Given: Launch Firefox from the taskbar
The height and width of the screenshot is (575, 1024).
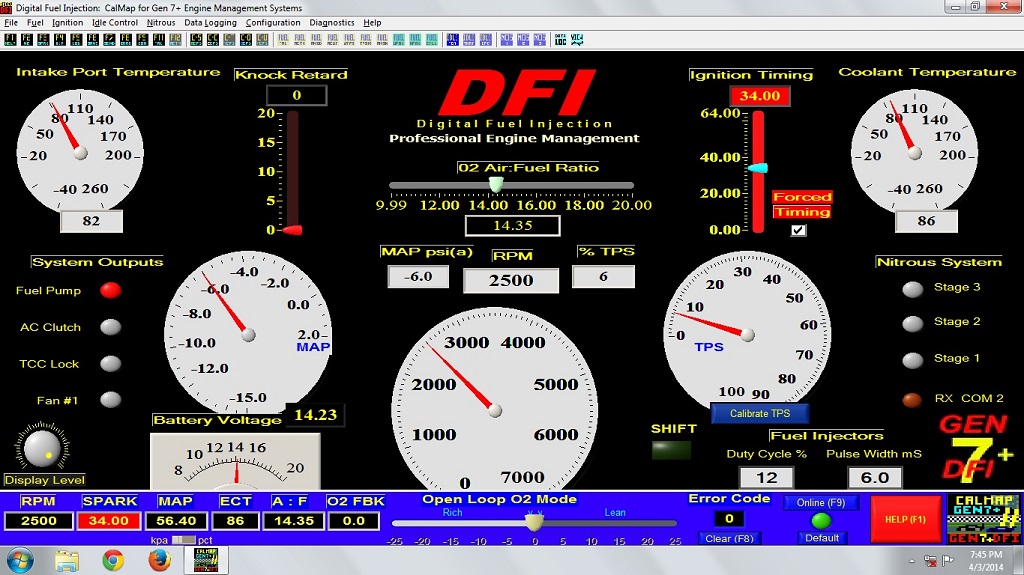Looking at the screenshot, I should click(x=159, y=561).
